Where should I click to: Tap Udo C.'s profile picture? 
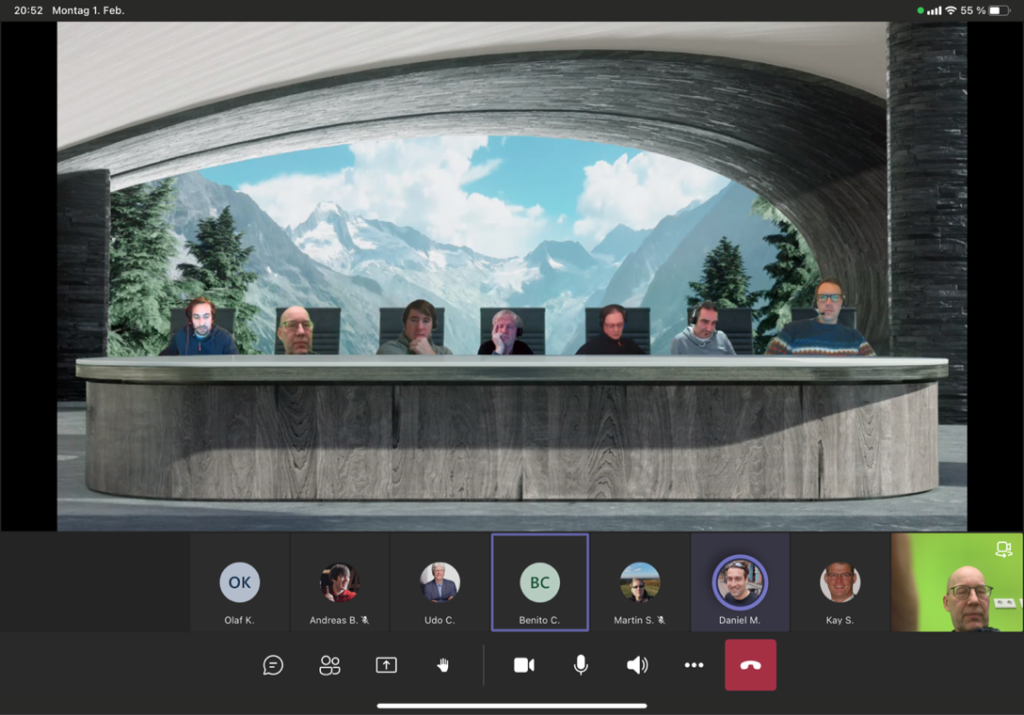pos(440,582)
